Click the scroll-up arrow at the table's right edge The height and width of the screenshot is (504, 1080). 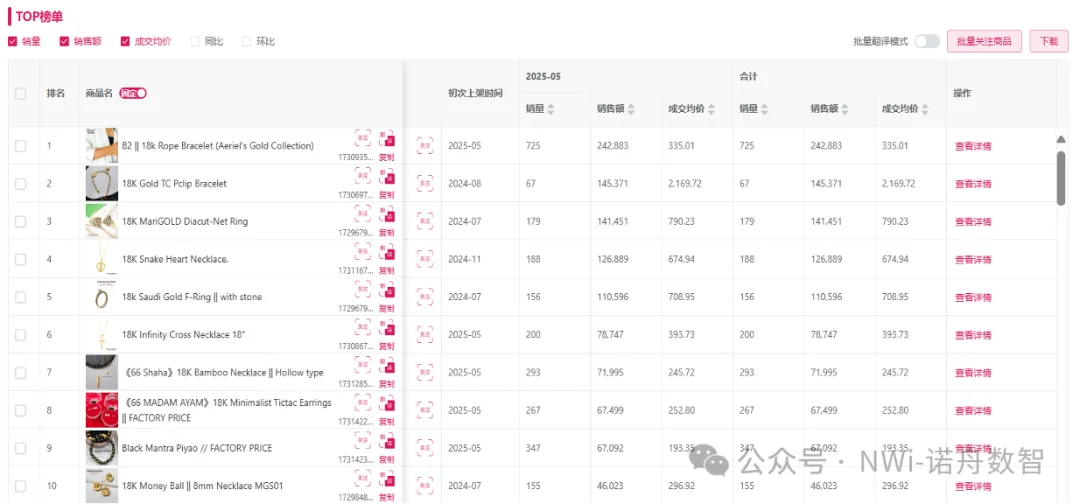tap(1061, 139)
